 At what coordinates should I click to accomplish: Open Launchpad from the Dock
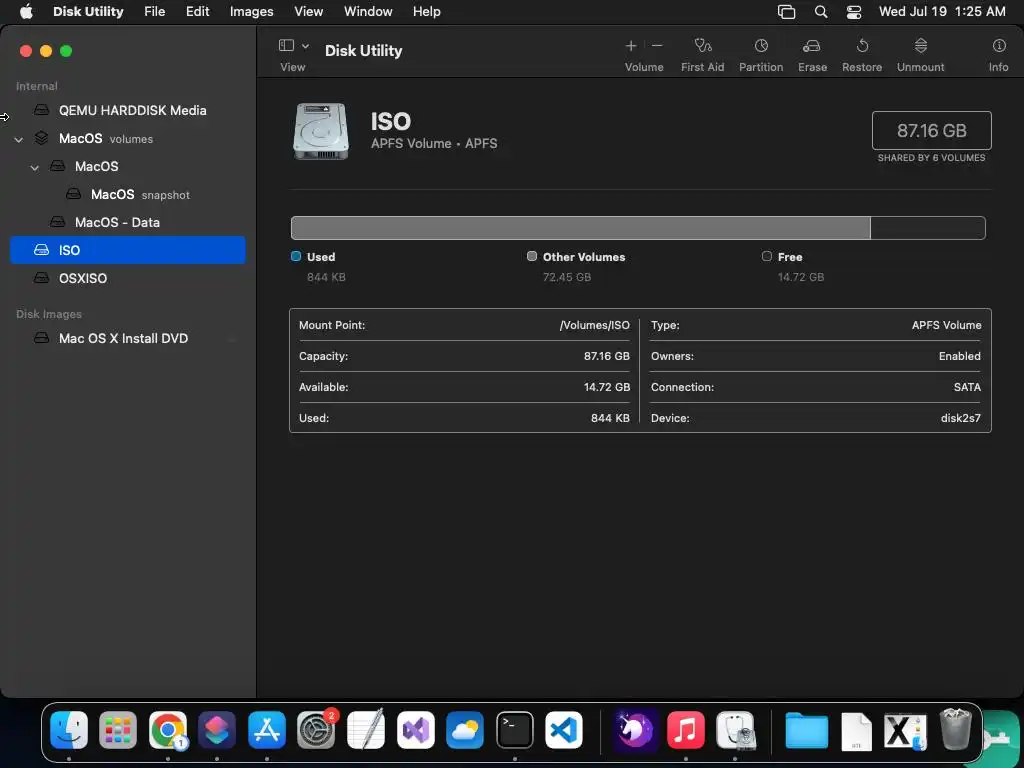point(118,729)
